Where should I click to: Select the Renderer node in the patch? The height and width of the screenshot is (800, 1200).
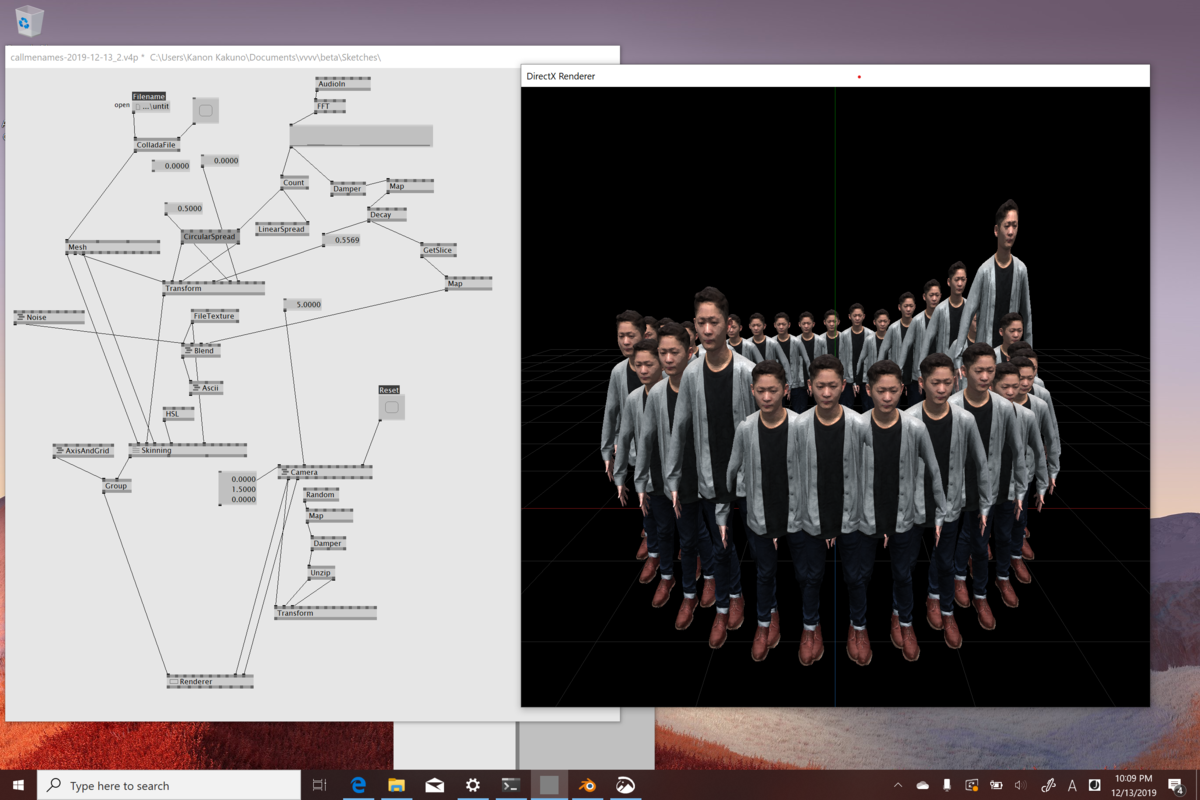pyautogui.click(x=210, y=682)
